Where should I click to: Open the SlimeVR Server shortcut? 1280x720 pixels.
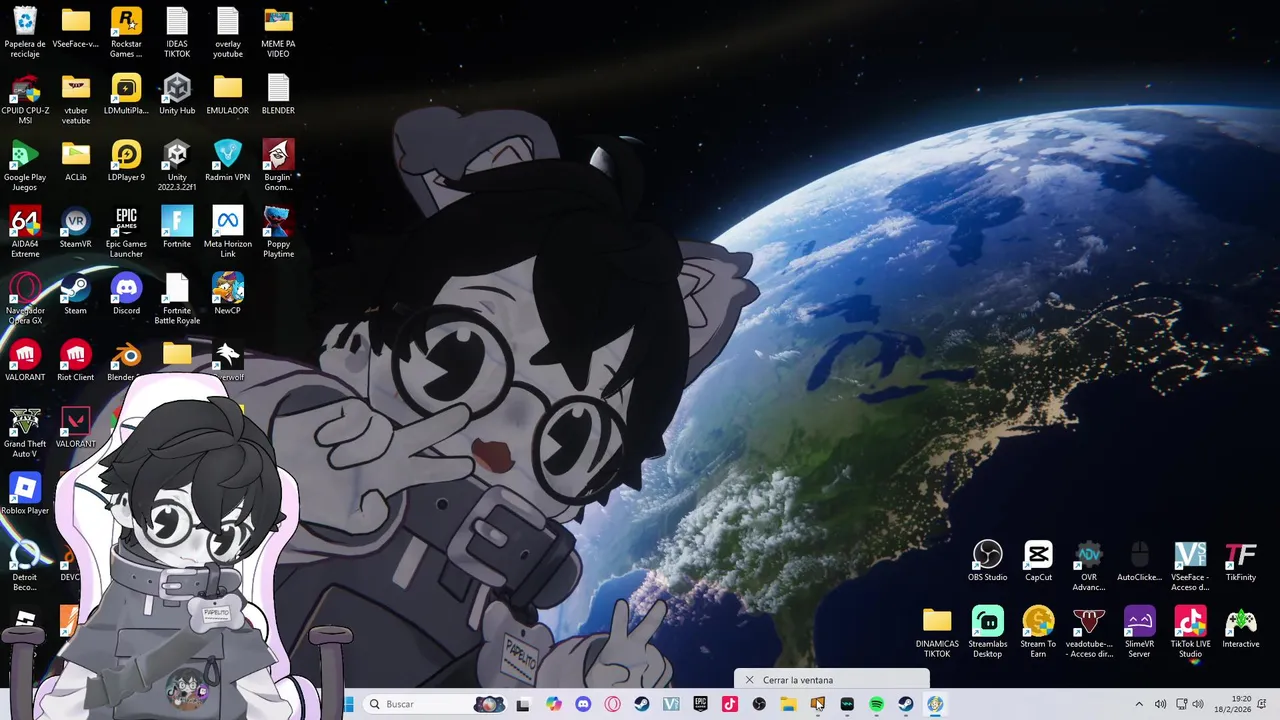(1139, 632)
